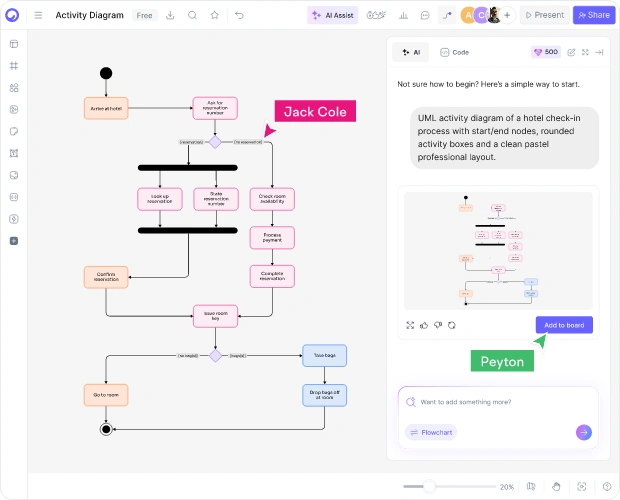Click Add to board button
620x500 pixels.
pos(564,325)
